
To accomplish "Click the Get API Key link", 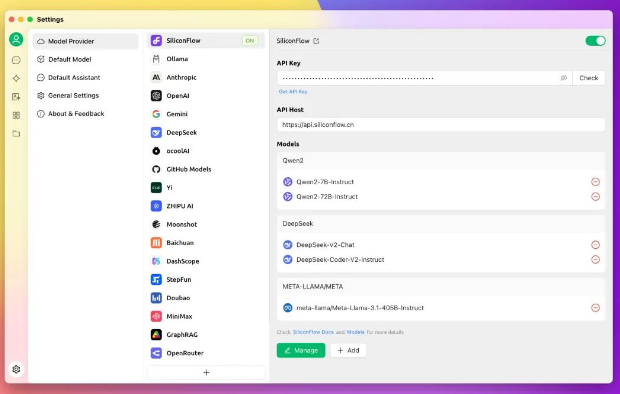I will click(293, 92).
